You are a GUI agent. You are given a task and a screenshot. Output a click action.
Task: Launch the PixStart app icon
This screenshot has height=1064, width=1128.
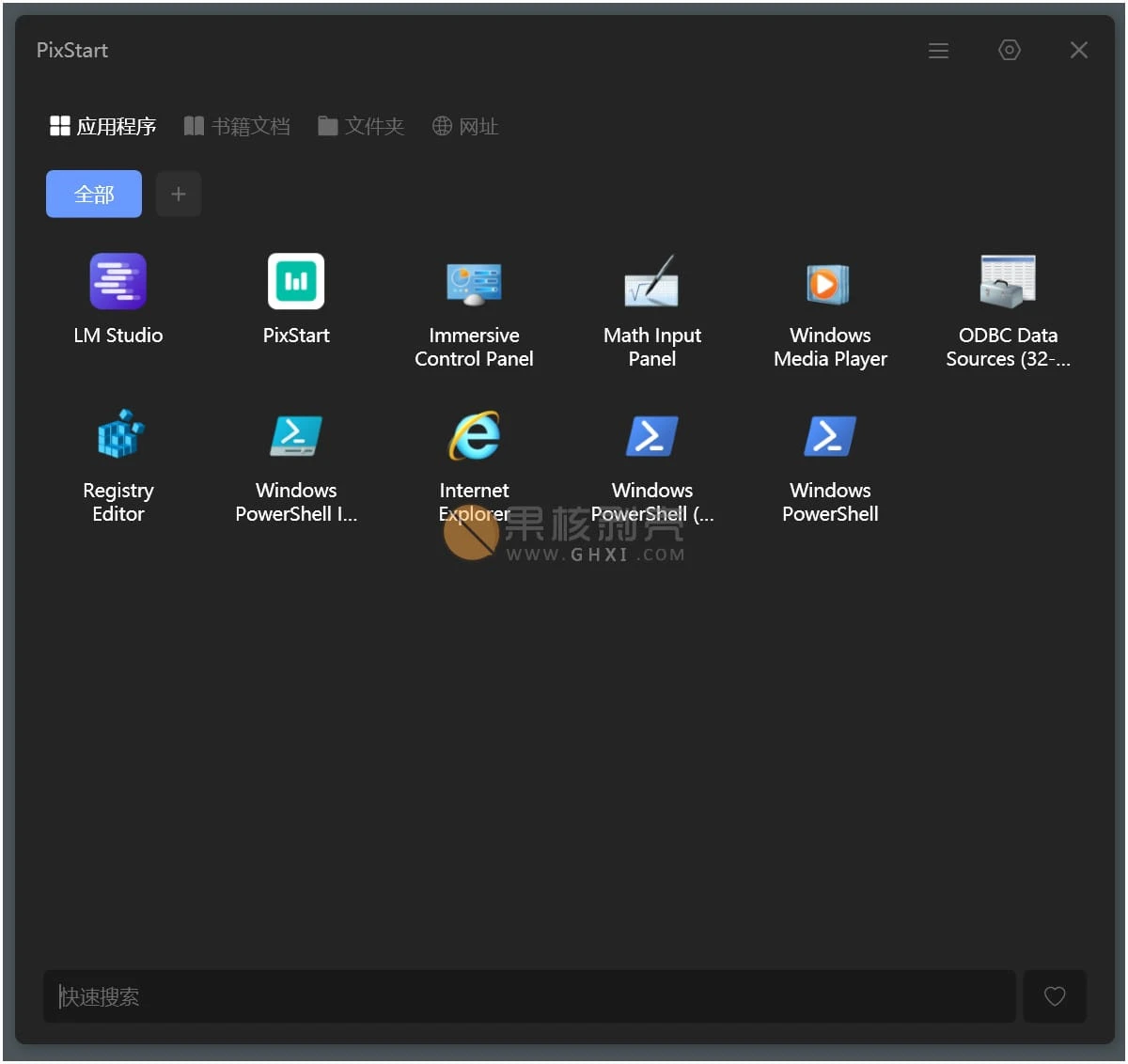pyautogui.click(x=296, y=281)
